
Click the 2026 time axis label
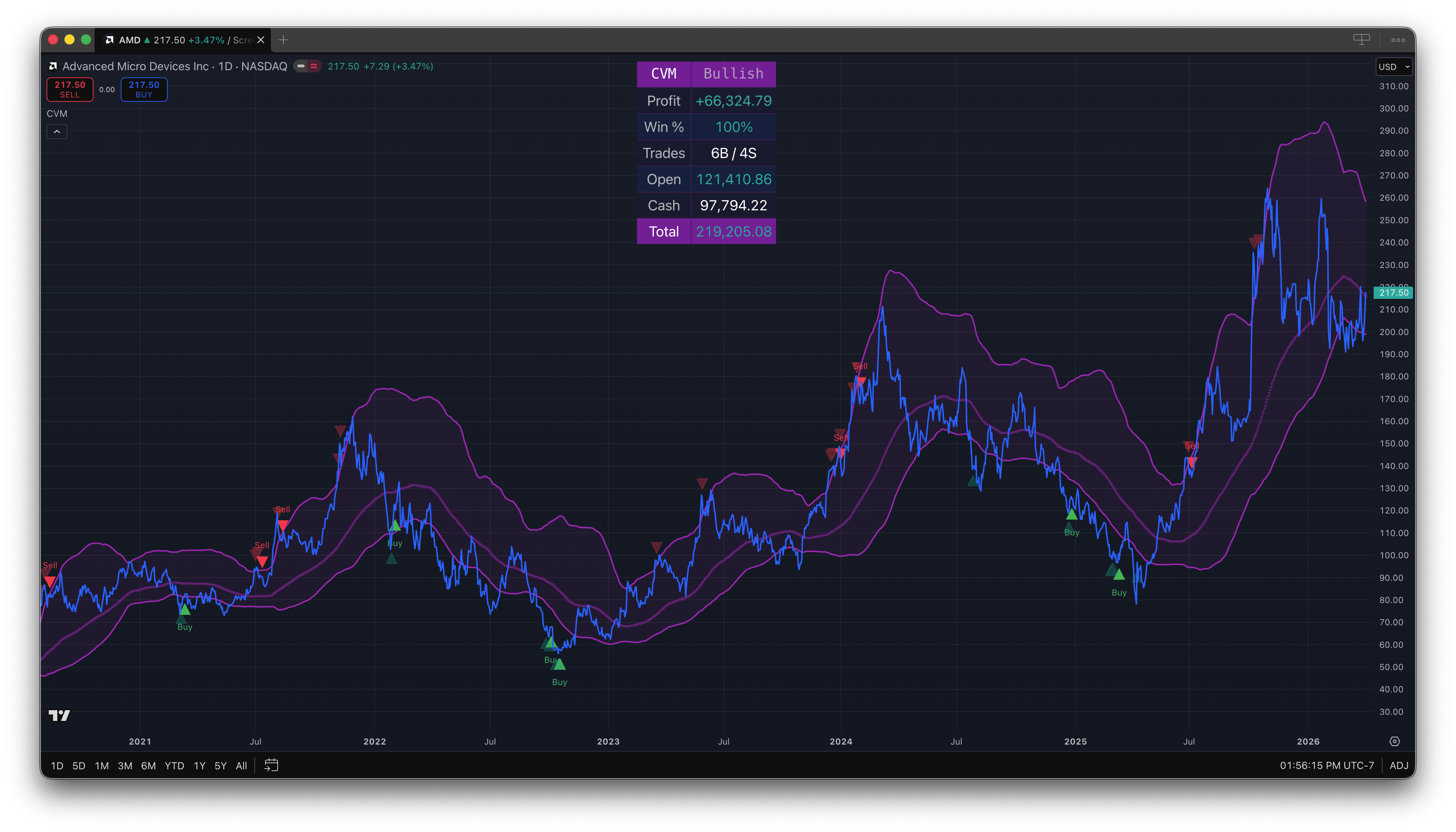click(x=1308, y=742)
